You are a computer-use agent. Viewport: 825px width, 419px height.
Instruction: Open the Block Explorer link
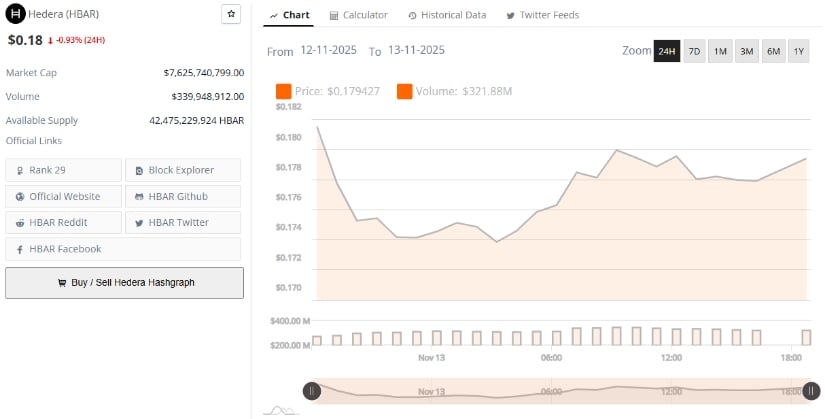pyautogui.click(x=182, y=170)
